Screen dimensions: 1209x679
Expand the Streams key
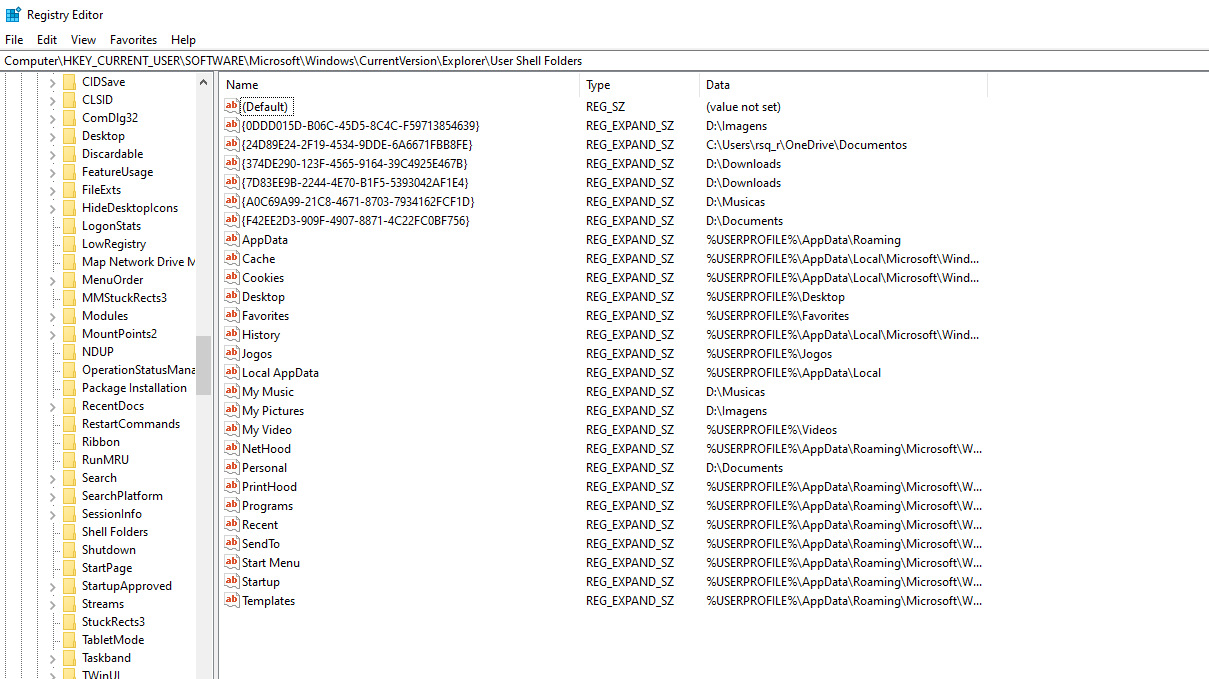click(x=53, y=604)
